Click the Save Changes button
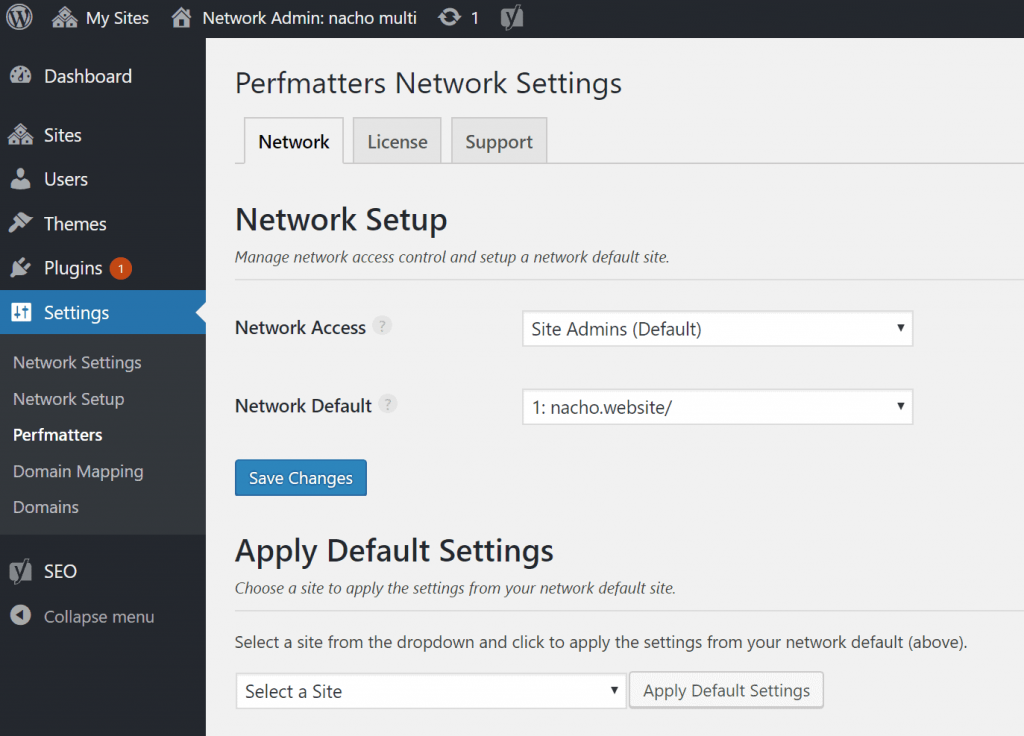1024x736 pixels. pos(301,478)
